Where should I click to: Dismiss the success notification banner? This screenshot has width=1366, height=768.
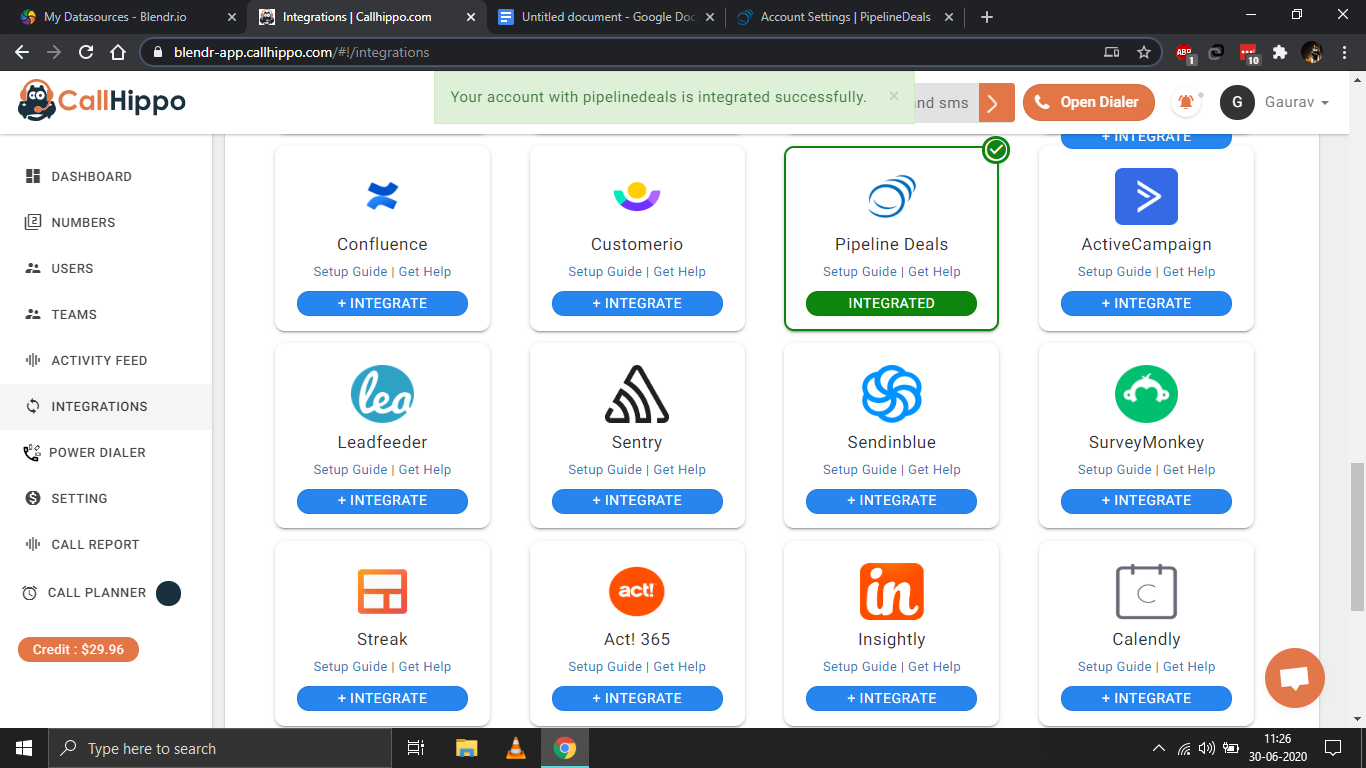[x=894, y=96]
